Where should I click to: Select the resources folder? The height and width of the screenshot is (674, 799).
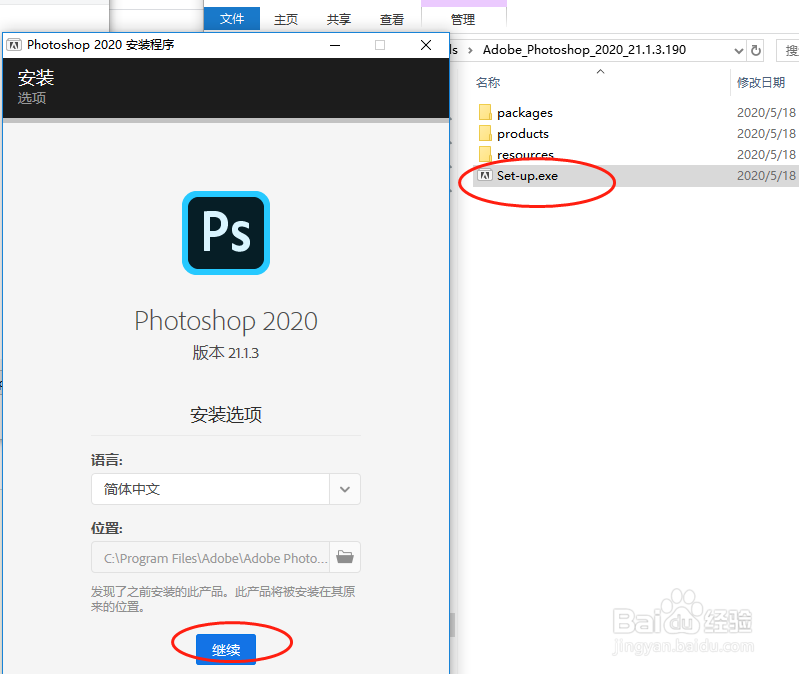pos(525,154)
